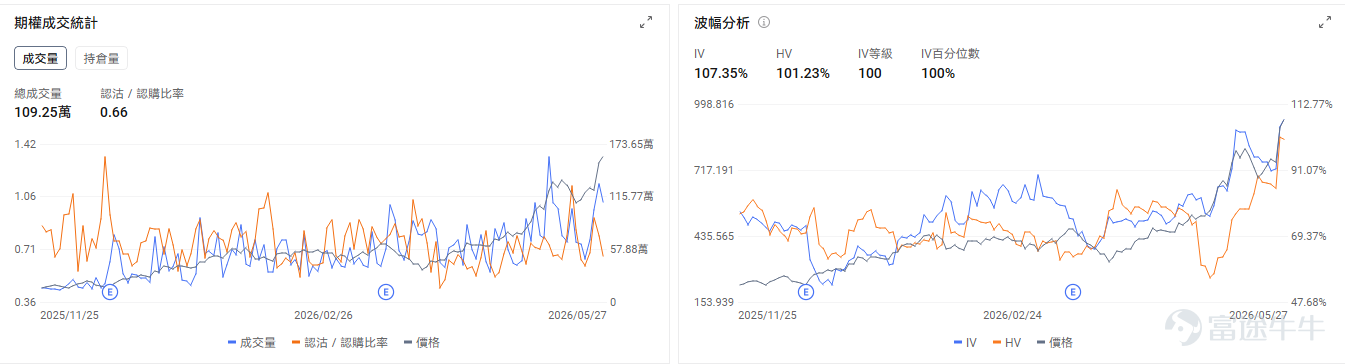
Task: Click the 998.816 left axis label
Action: (x=714, y=104)
